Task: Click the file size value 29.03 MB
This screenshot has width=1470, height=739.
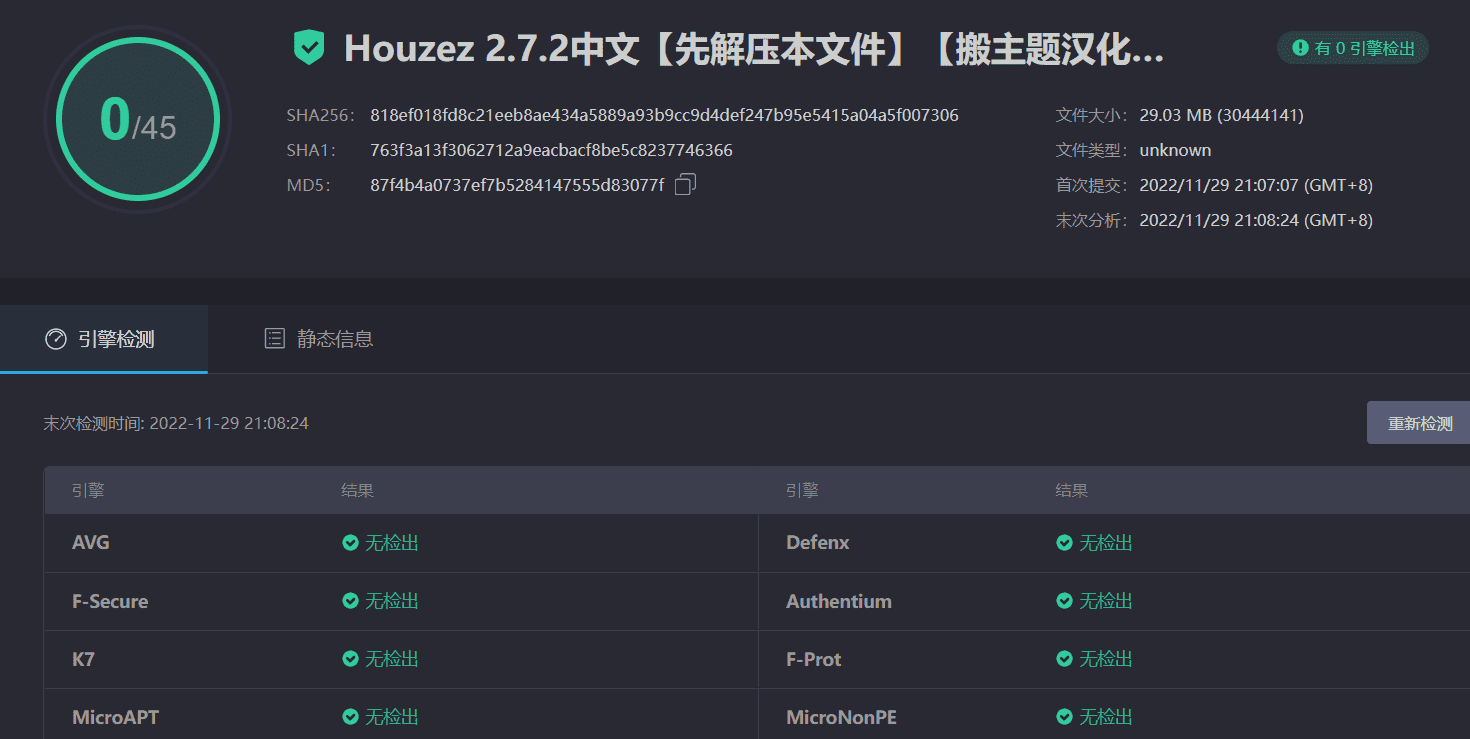Action: [x=1221, y=115]
